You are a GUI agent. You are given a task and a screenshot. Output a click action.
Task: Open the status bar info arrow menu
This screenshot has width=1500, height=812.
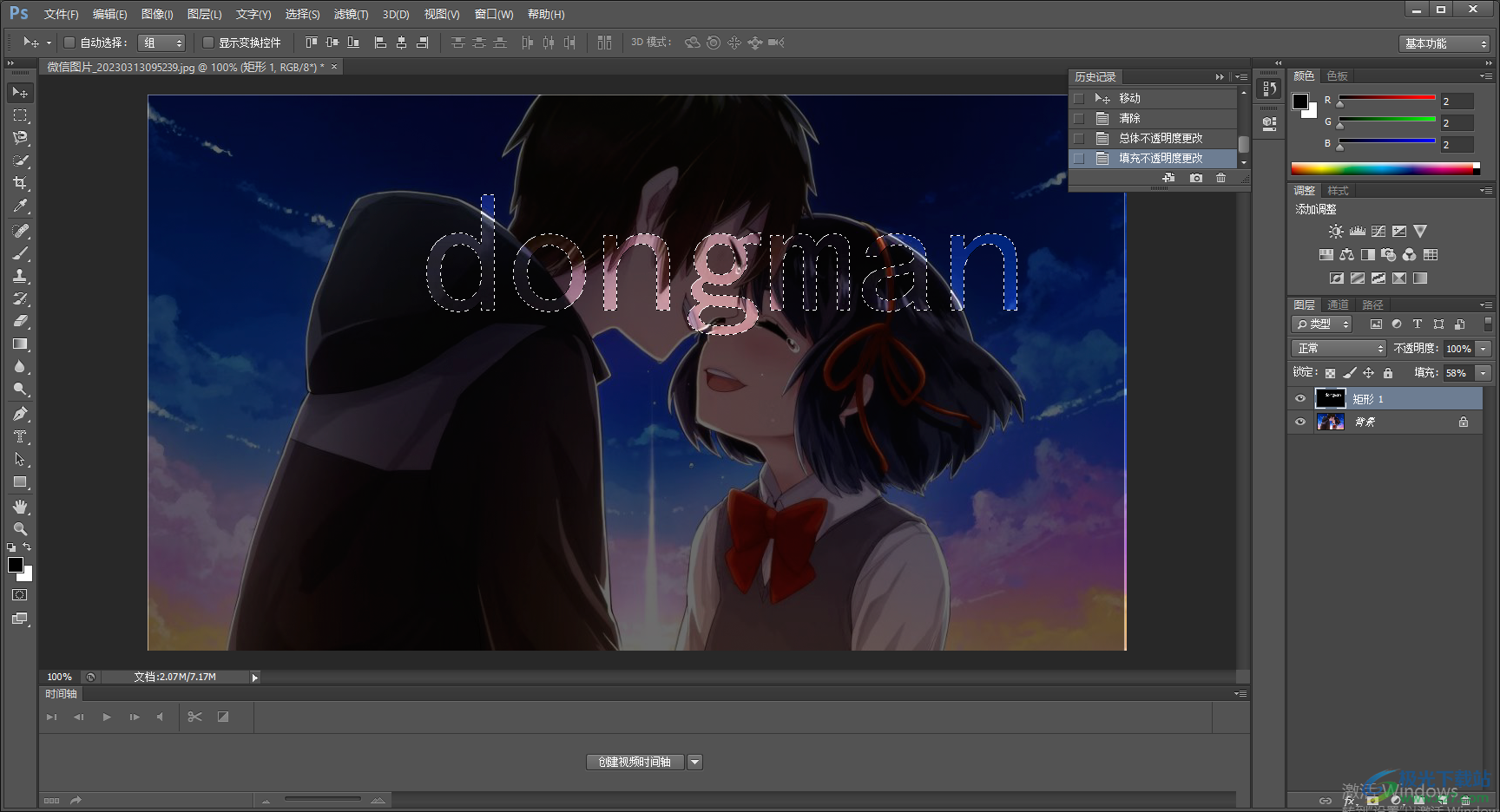[x=254, y=678]
